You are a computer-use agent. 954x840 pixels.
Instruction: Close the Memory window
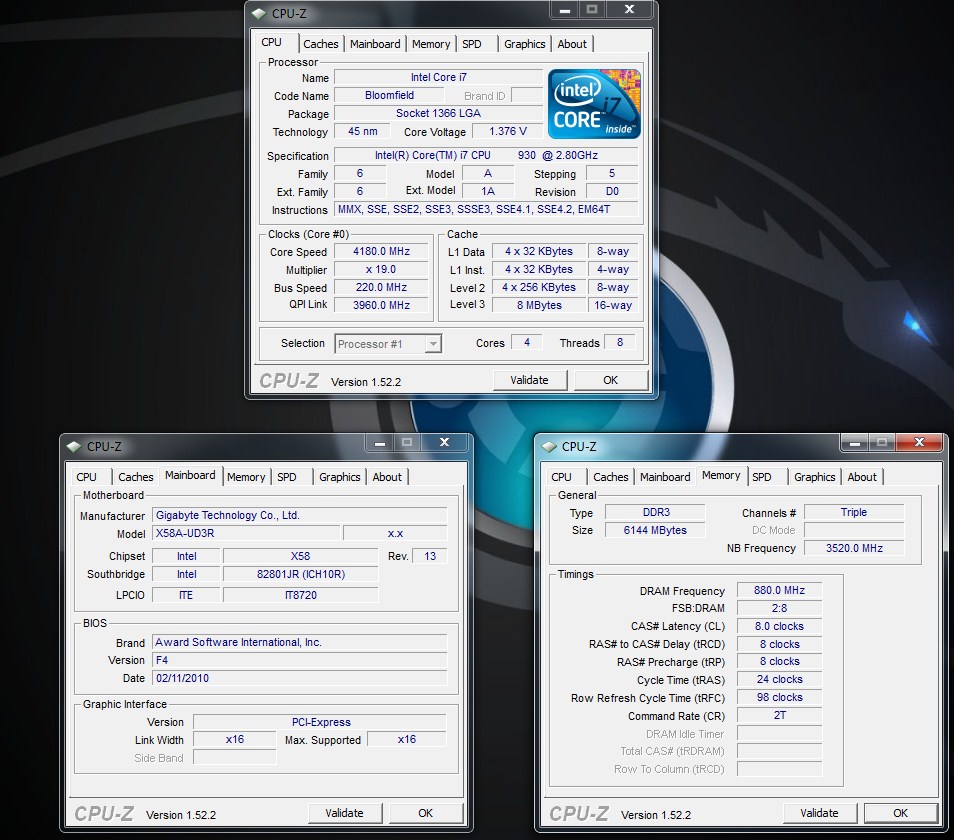(x=919, y=443)
